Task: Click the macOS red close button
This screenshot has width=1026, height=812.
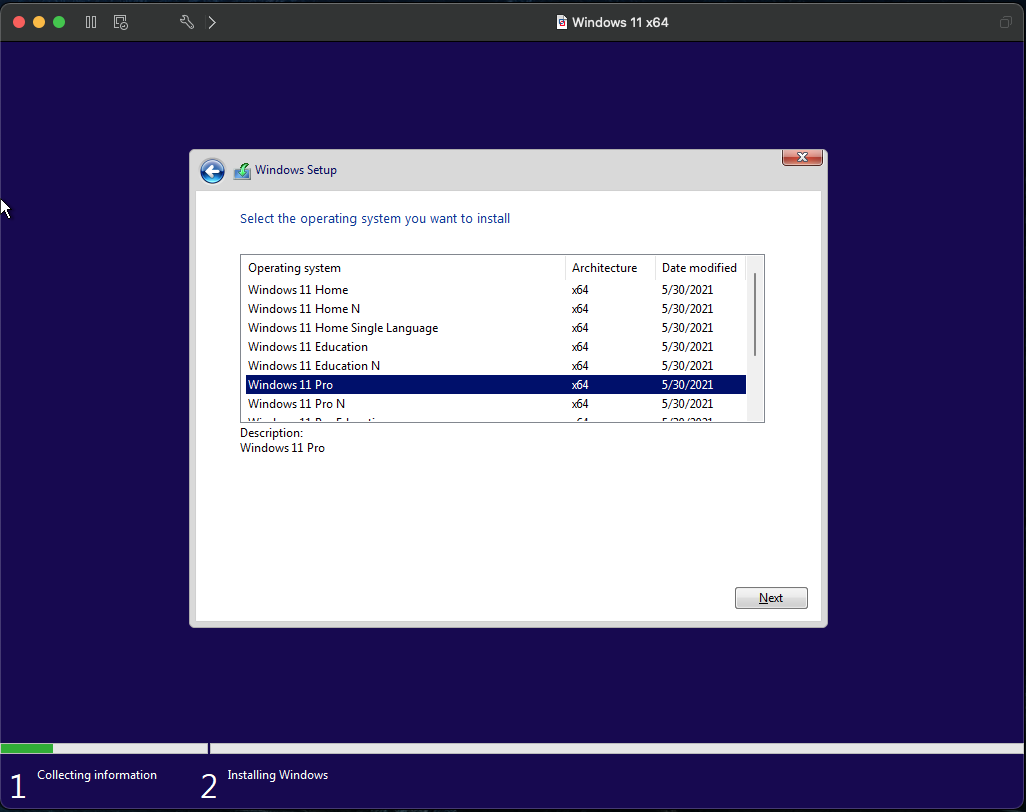Action: pyautogui.click(x=19, y=22)
